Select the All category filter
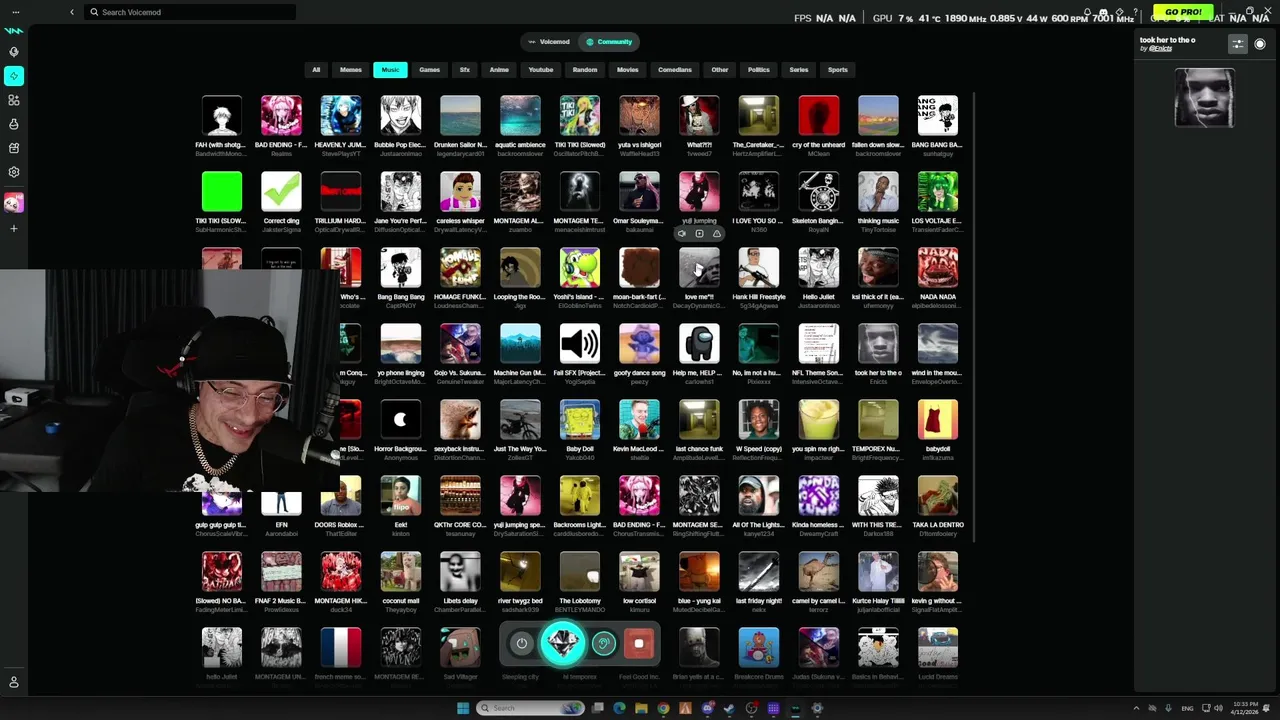This screenshot has width=1280, height=720. (x=316, y=70)
